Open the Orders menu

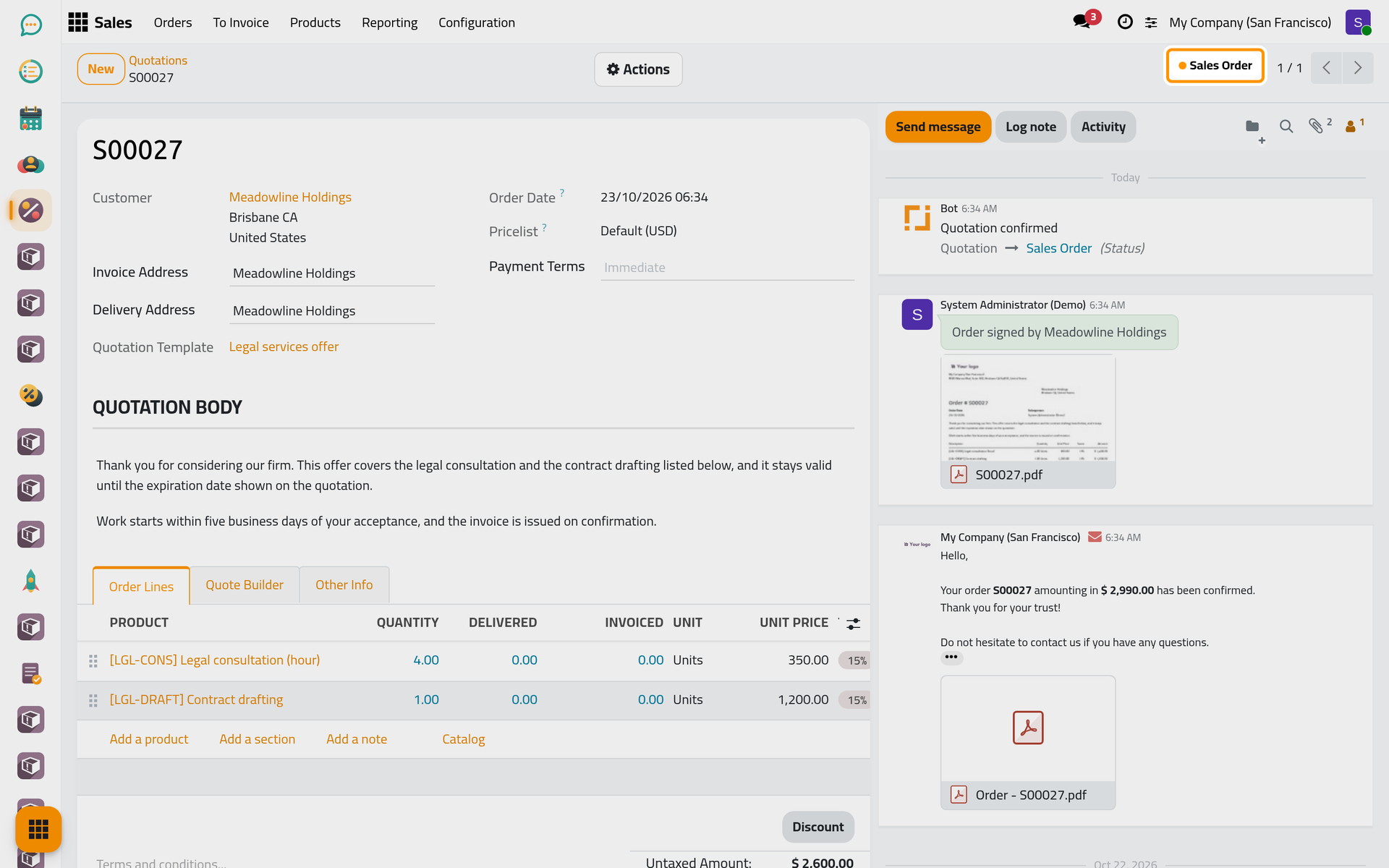[x=173, y=22]
